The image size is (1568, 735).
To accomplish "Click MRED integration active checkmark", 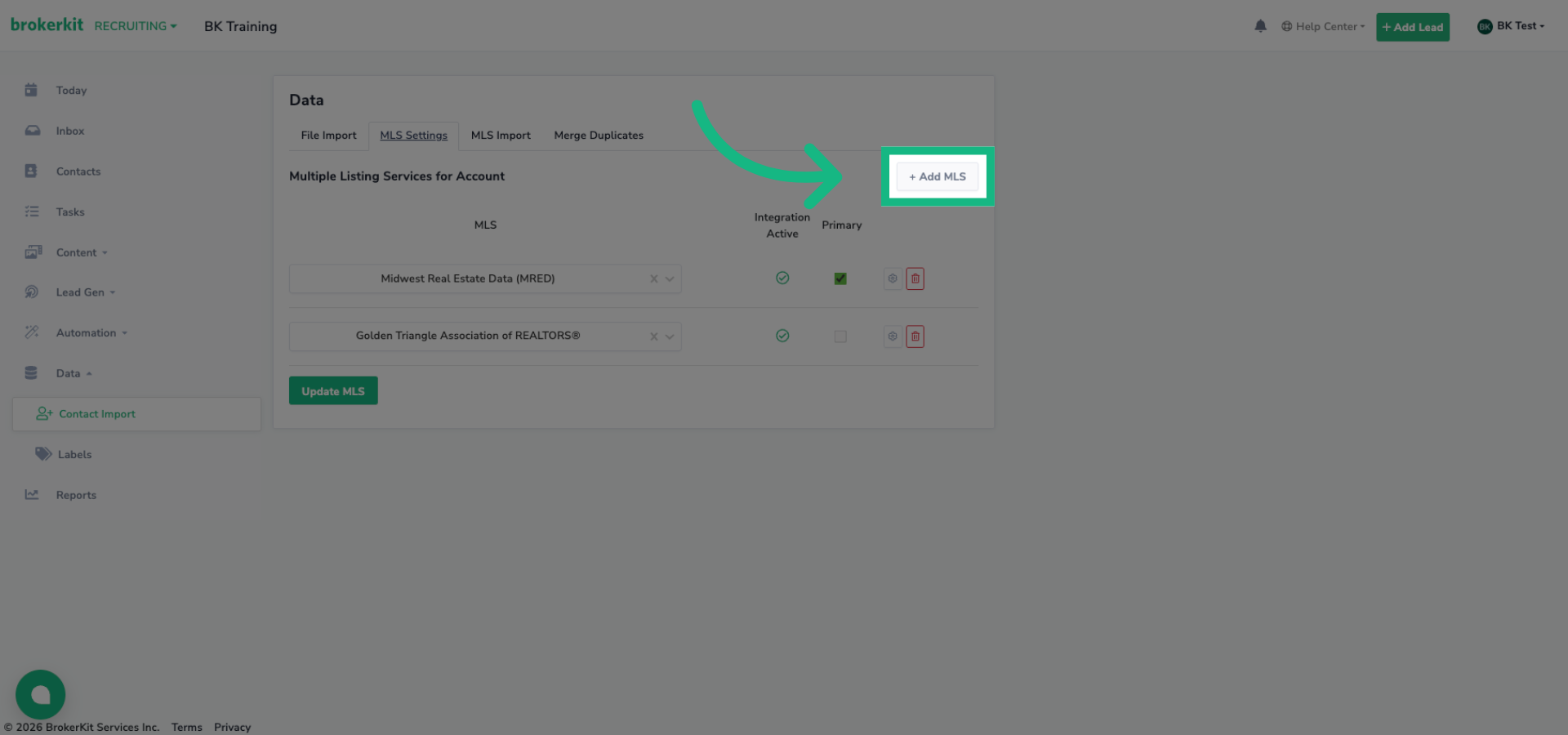I will pos(782,278).
